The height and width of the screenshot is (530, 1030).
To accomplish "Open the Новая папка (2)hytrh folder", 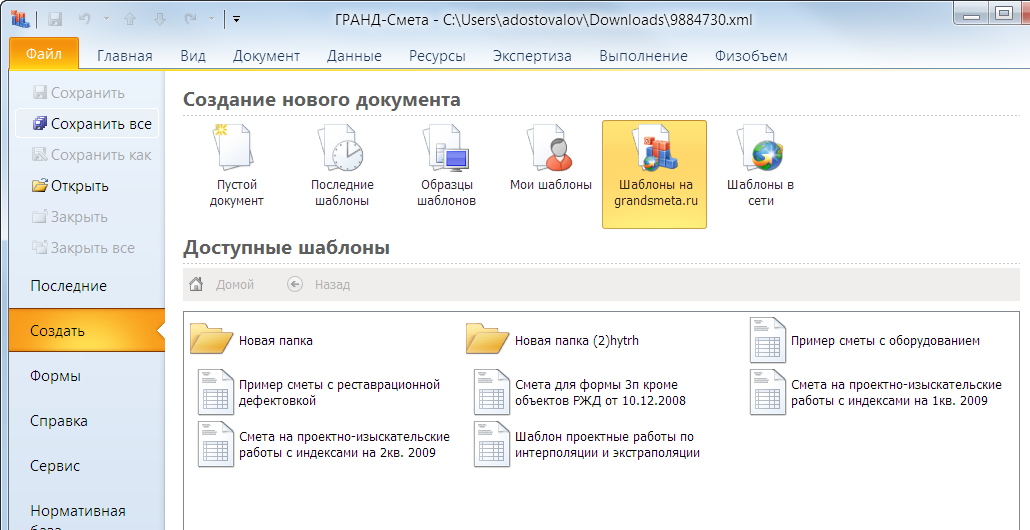I will (x=552, y=340).
